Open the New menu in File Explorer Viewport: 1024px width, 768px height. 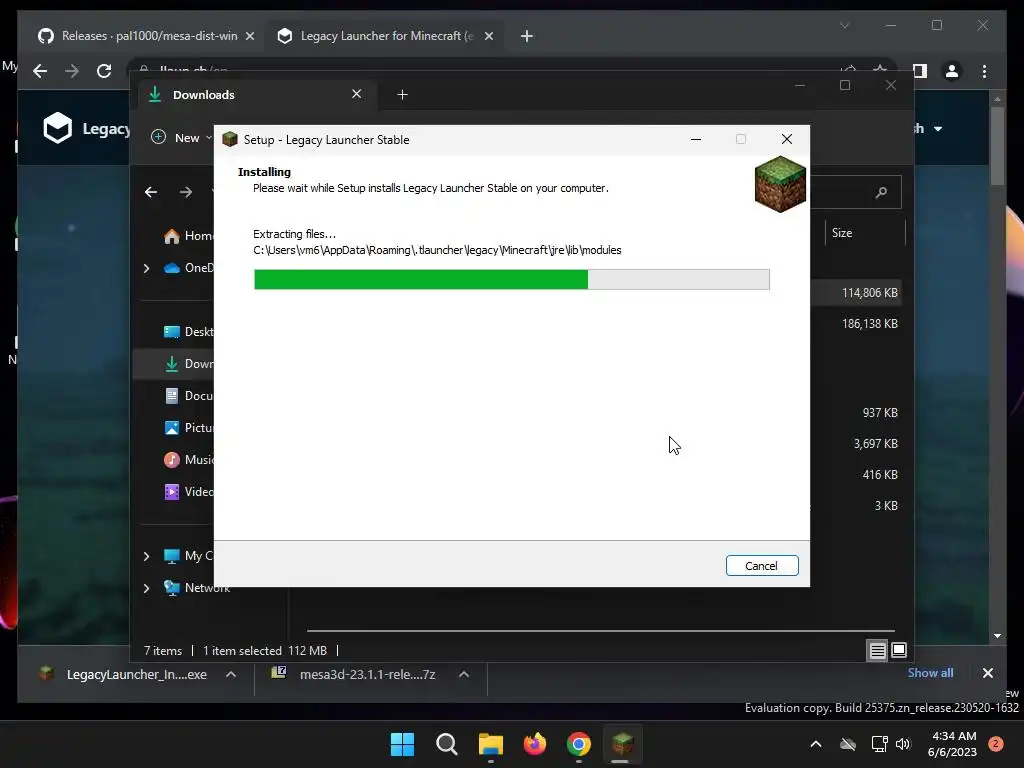coord(181,138)
